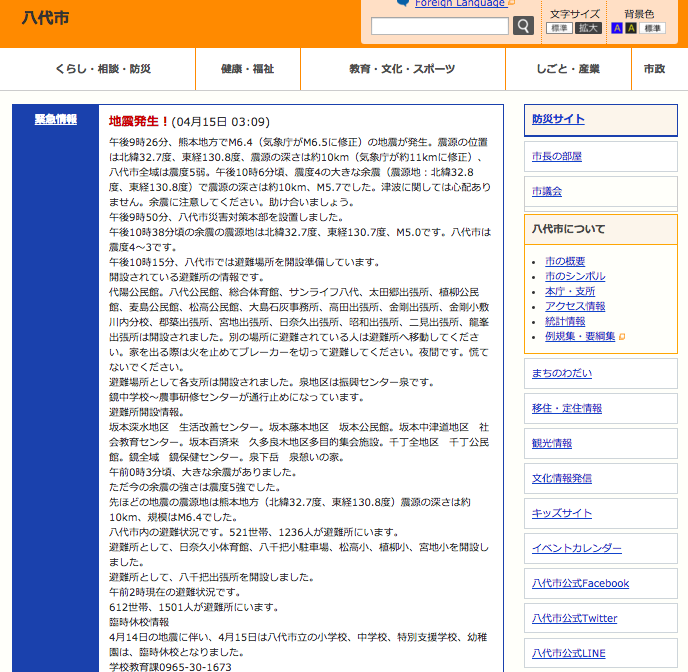Image resolution: width=688 pixels, height=672 pixels.
Task: Enlarge text with 拡大 button
Action: [x=588, y=28]
